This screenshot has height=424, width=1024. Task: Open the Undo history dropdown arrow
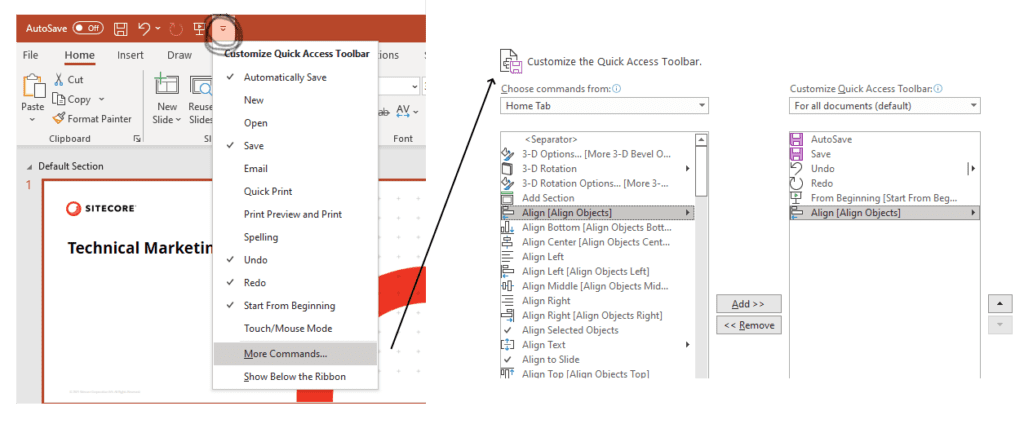pos(158,29)
